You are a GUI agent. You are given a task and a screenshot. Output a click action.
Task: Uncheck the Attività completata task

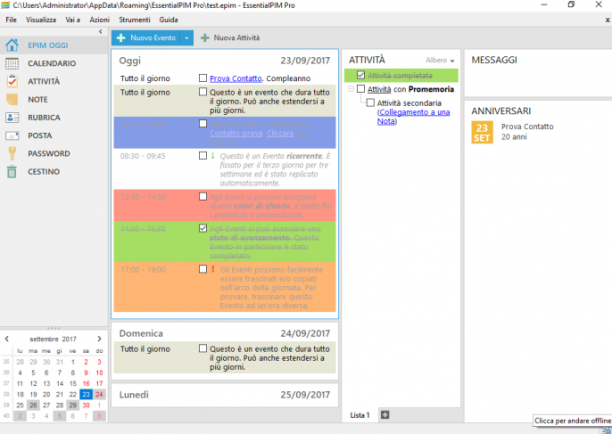click(361, 75)
